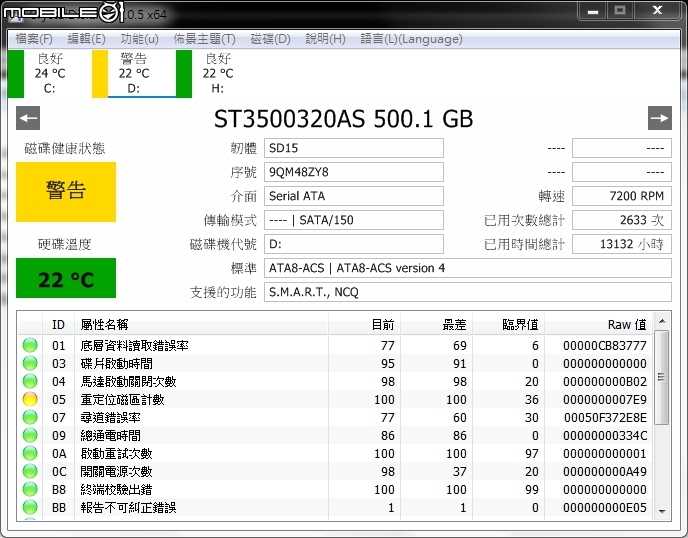Click the S.M.A.R.T., NCQ features field
The height and width of the screenshot is (538, 688).
tap(468, 292)
